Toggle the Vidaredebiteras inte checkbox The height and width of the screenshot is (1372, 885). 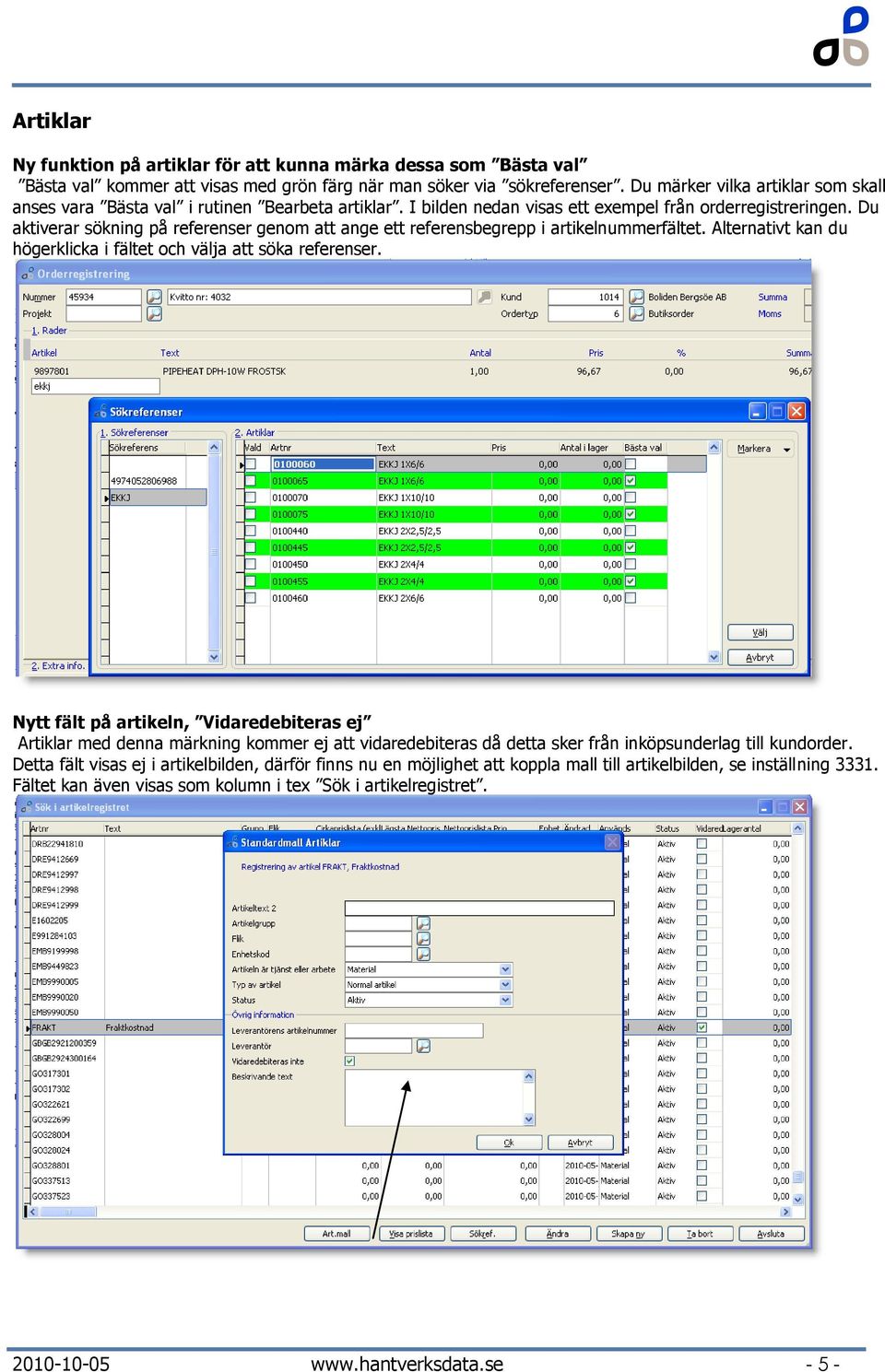pos(350,1061)
